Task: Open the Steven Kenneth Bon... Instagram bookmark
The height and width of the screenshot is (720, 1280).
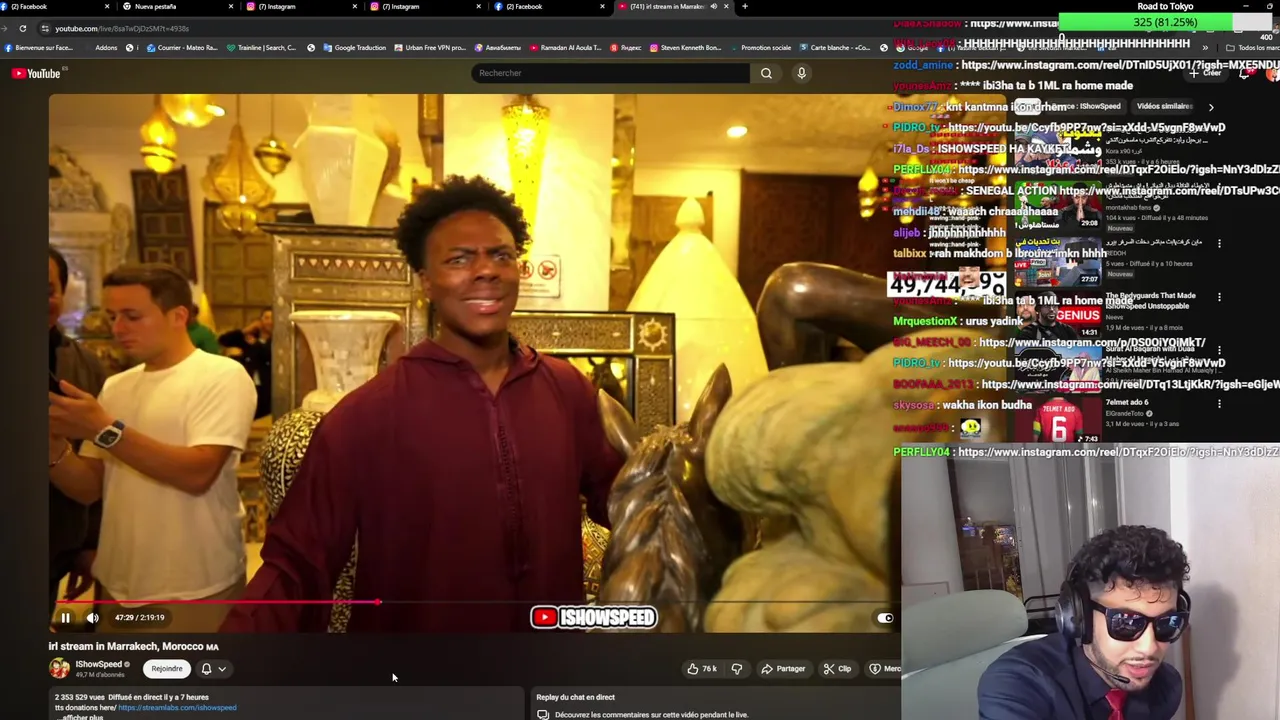Action: point(686,48)
